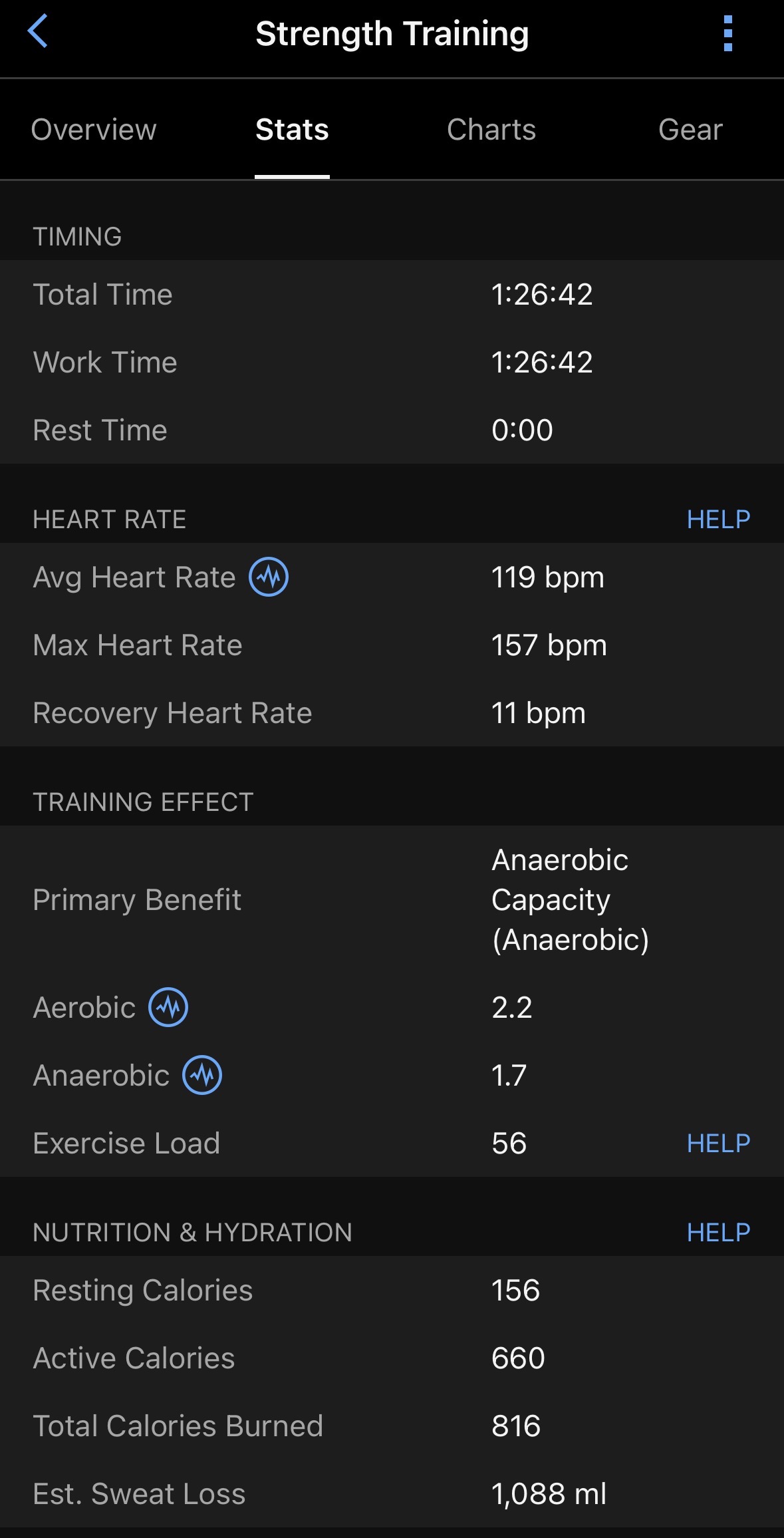Tap the Total Calories Burned row

point(392,1426)
